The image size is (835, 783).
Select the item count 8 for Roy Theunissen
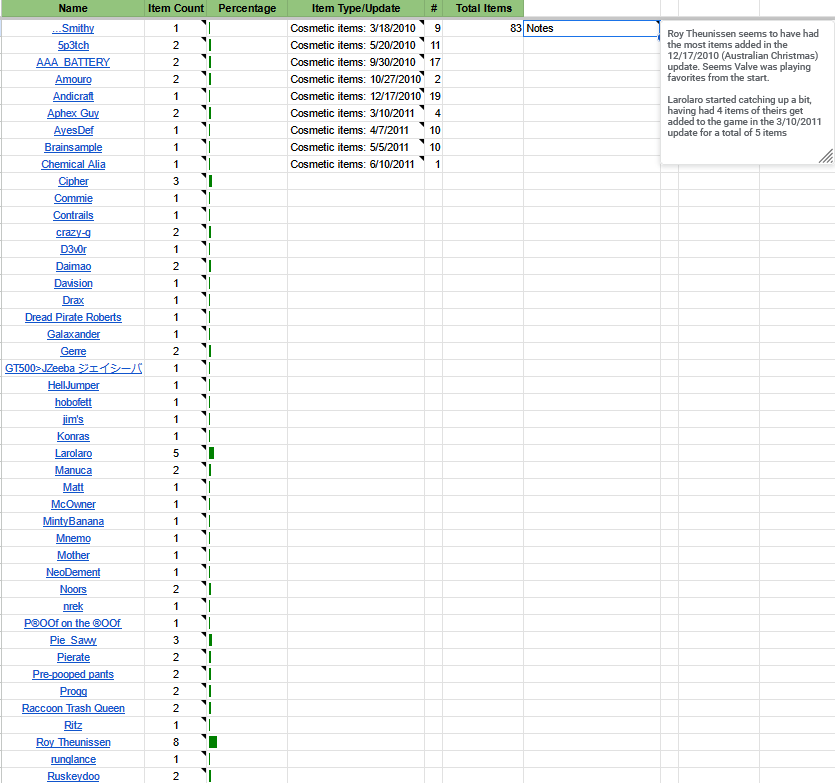pos(175,743)
